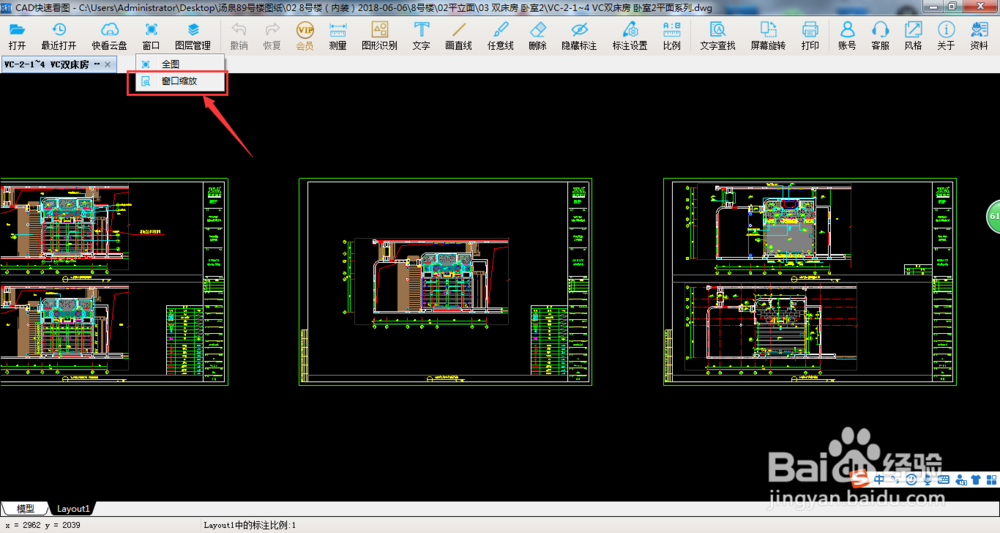Open the 标注设置 annotation settings
1000x533 pixels.
pyautogui.click(x=629, y=36)
